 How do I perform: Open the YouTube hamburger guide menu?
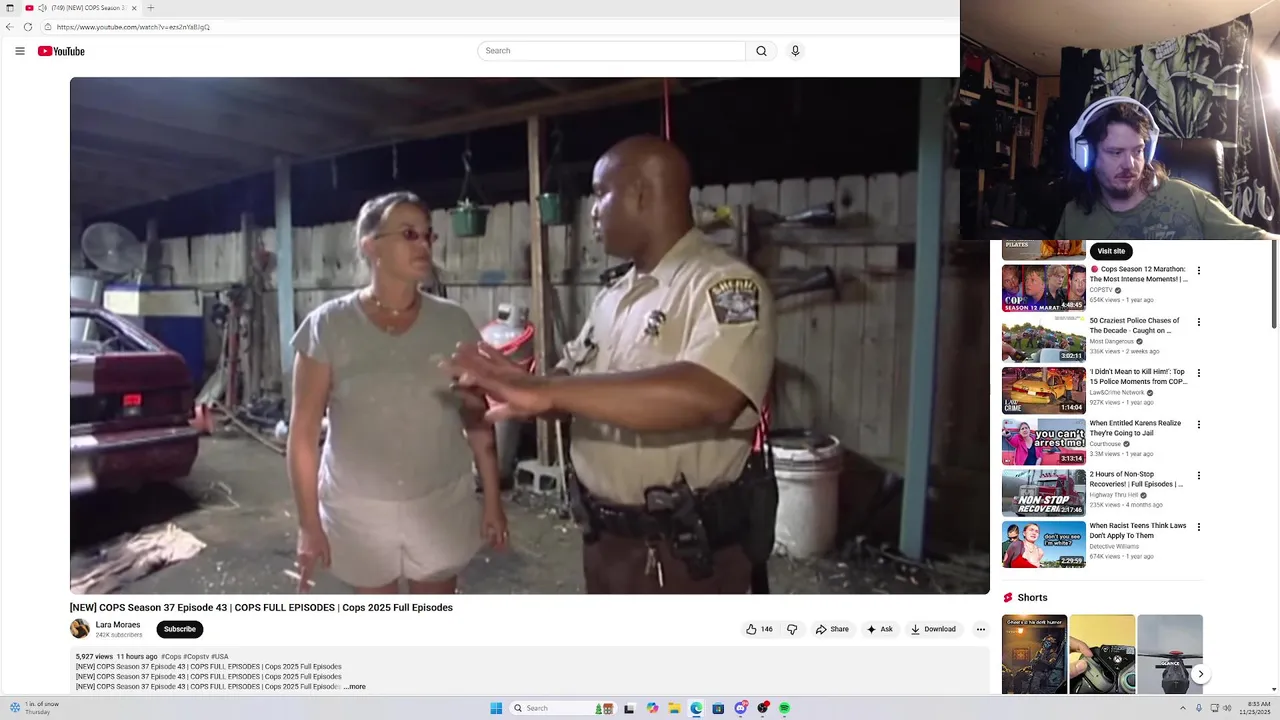click(x=19, y=51)
